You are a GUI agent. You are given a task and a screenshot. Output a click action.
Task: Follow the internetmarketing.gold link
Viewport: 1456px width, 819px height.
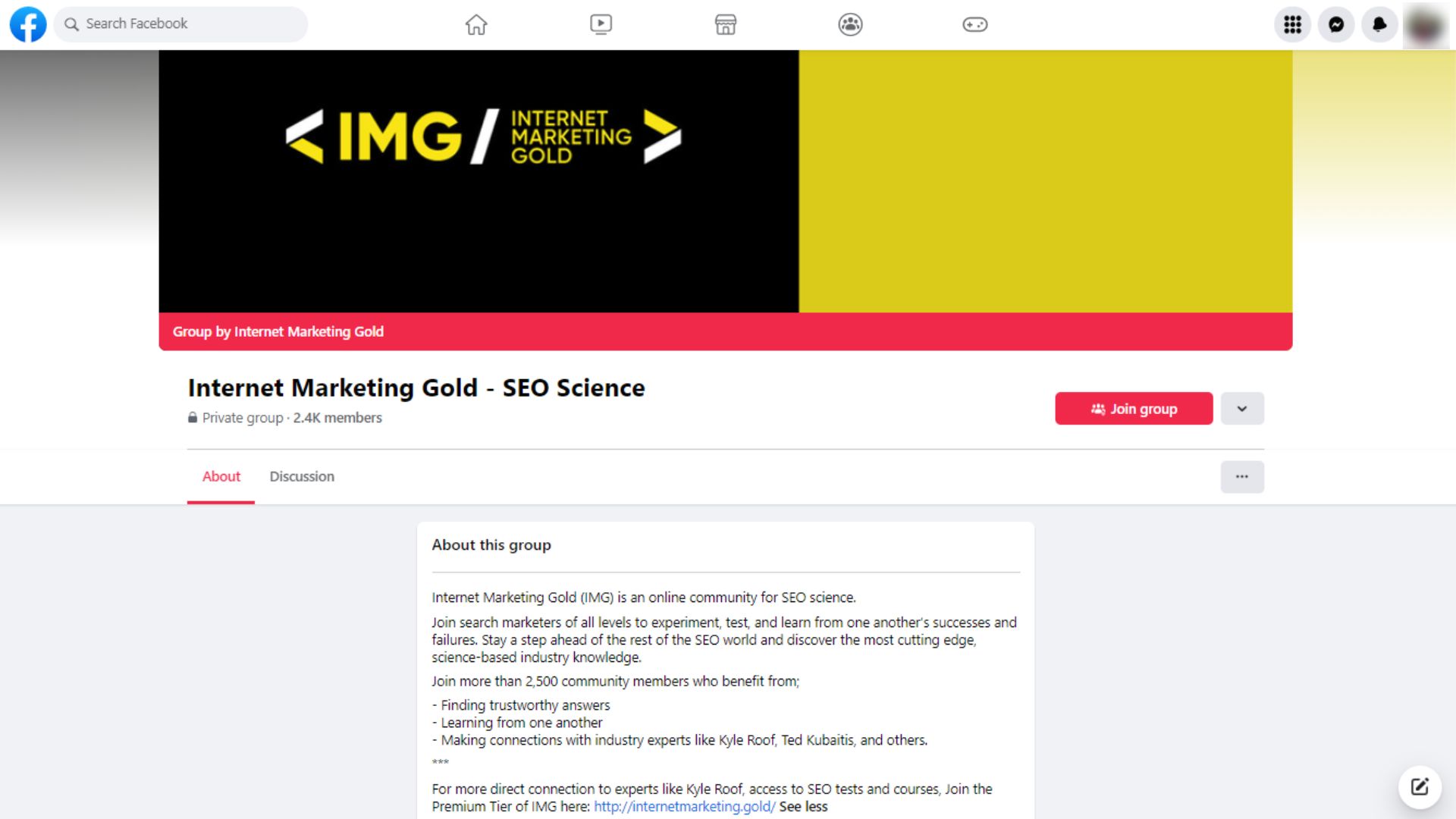point(683,806)
